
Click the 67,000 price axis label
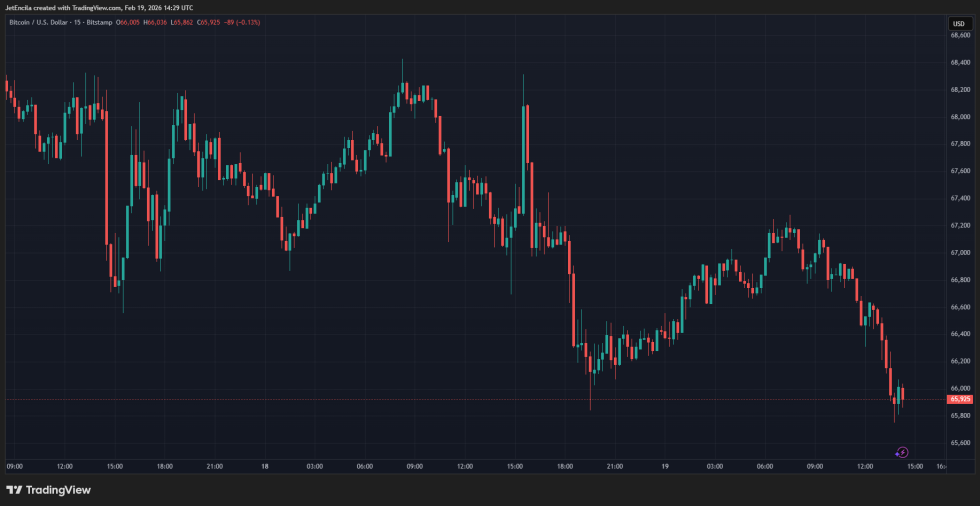(958, 252)
